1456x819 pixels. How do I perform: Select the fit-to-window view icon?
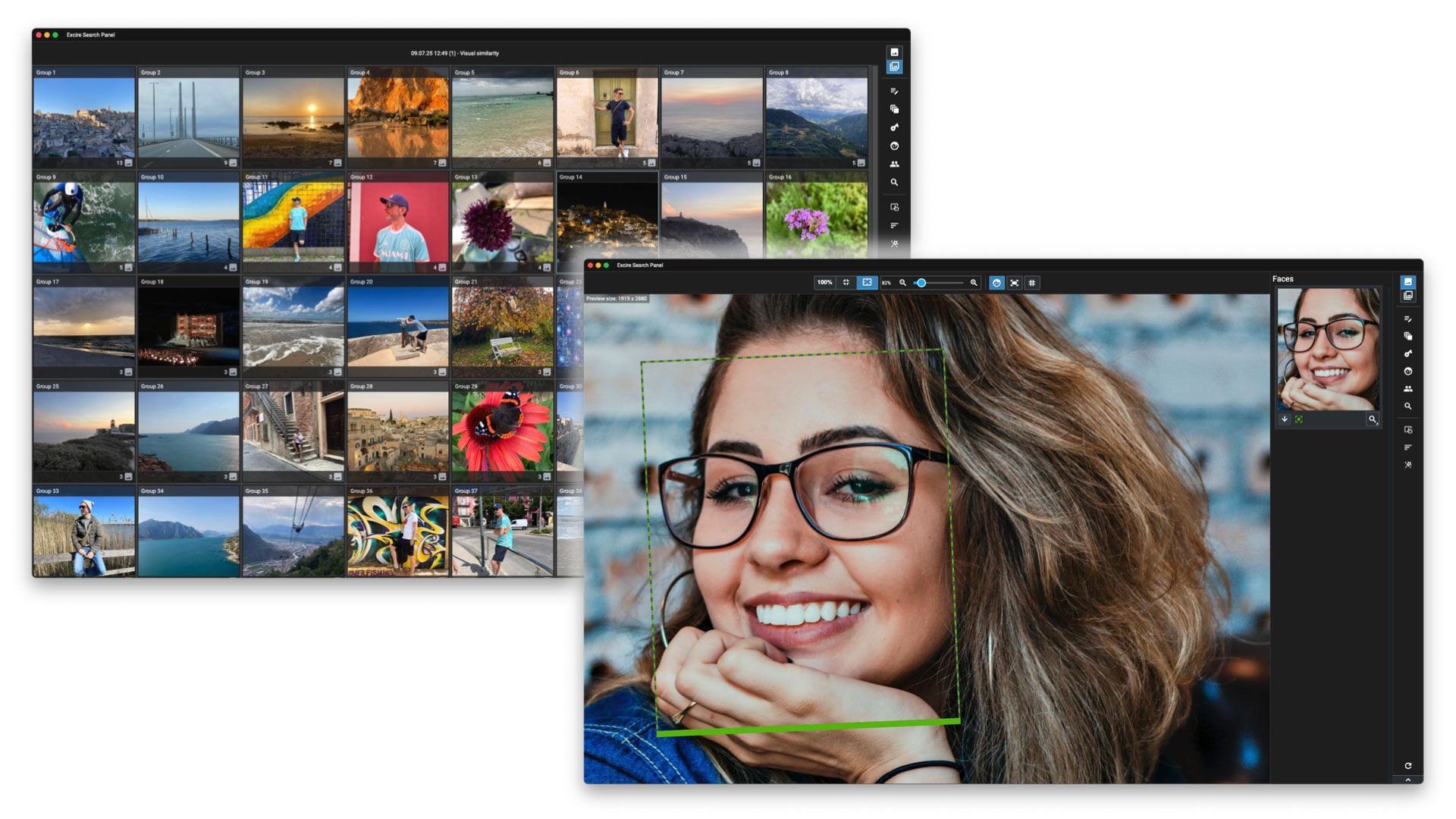[x=846, y=283]
